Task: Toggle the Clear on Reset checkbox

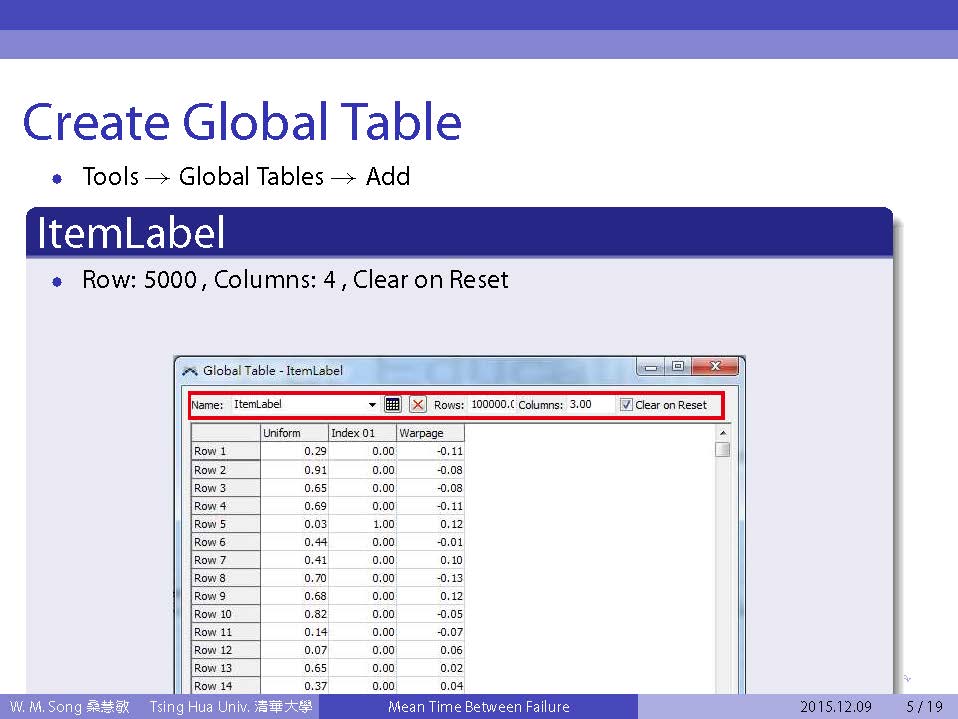Action: (626, 405)
